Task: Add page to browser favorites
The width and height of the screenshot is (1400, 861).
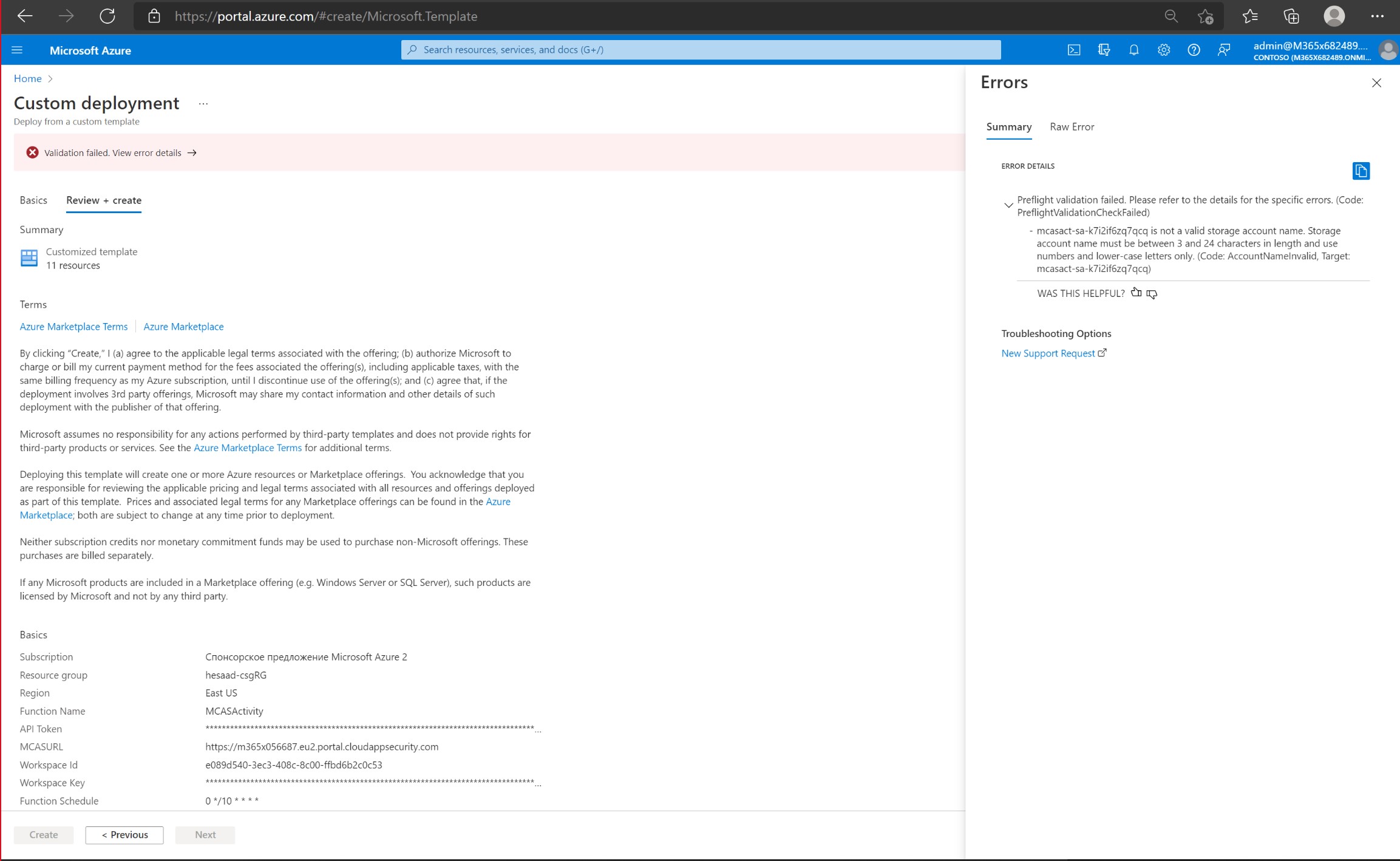Action: coord(1206,16)
